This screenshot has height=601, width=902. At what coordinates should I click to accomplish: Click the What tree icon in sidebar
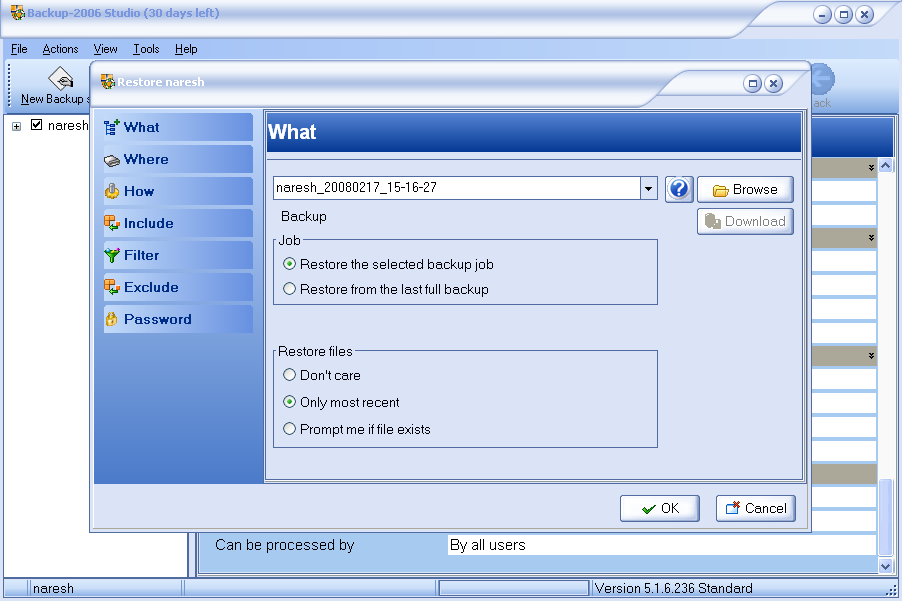click(112, 127)
